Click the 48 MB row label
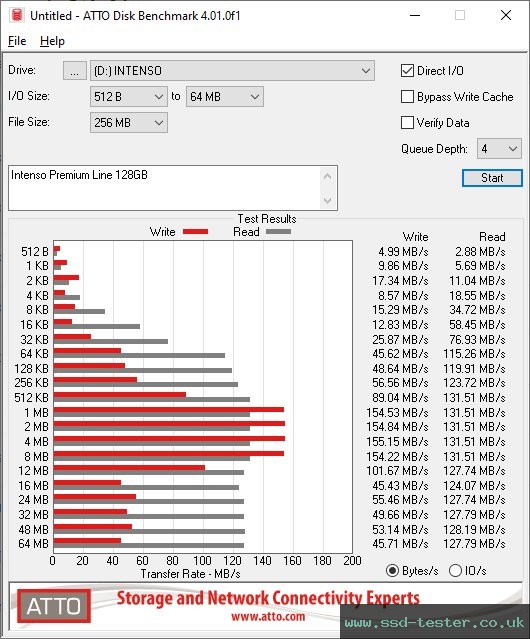530x639 pixels. (33, 529)
